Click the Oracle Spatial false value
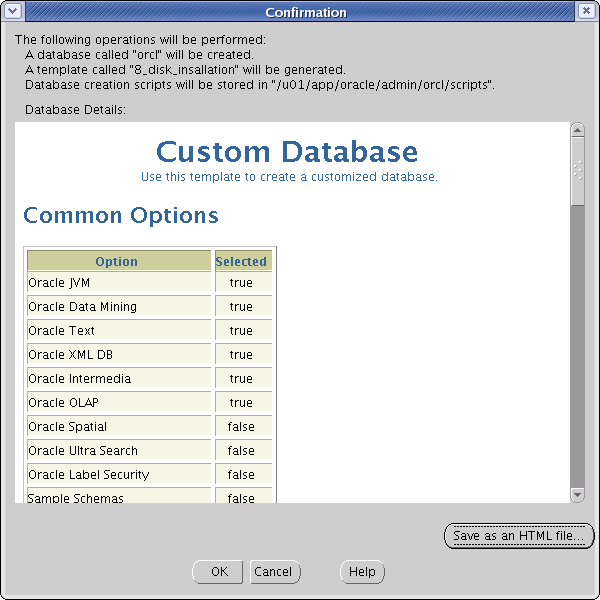600x600 pixels. tap(243, 426)
